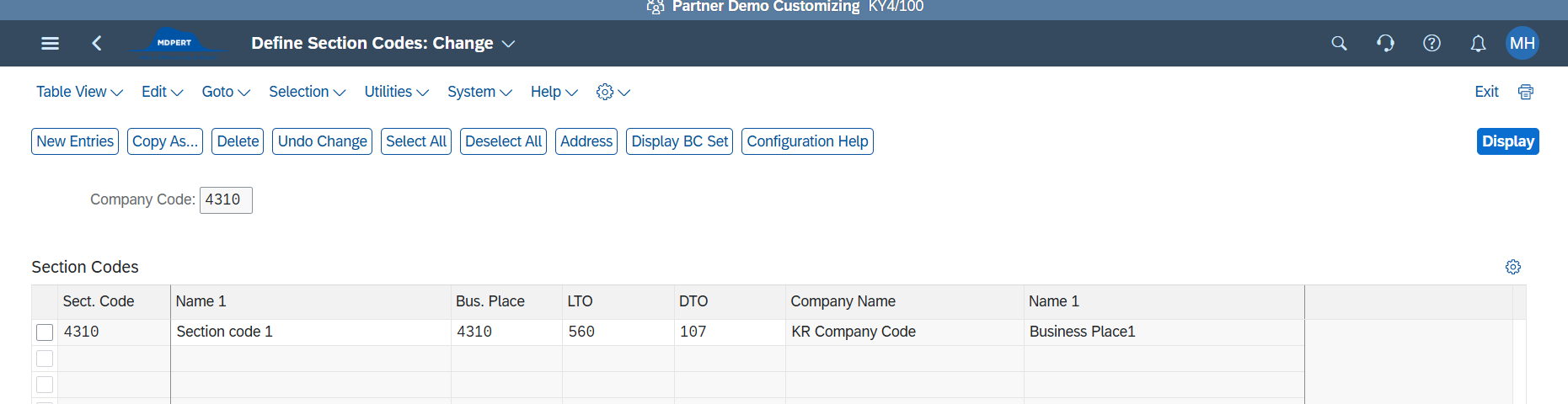Open the Utilities menu
The height and width of the screenshot is (404, 1568).
tap(396, 92)
